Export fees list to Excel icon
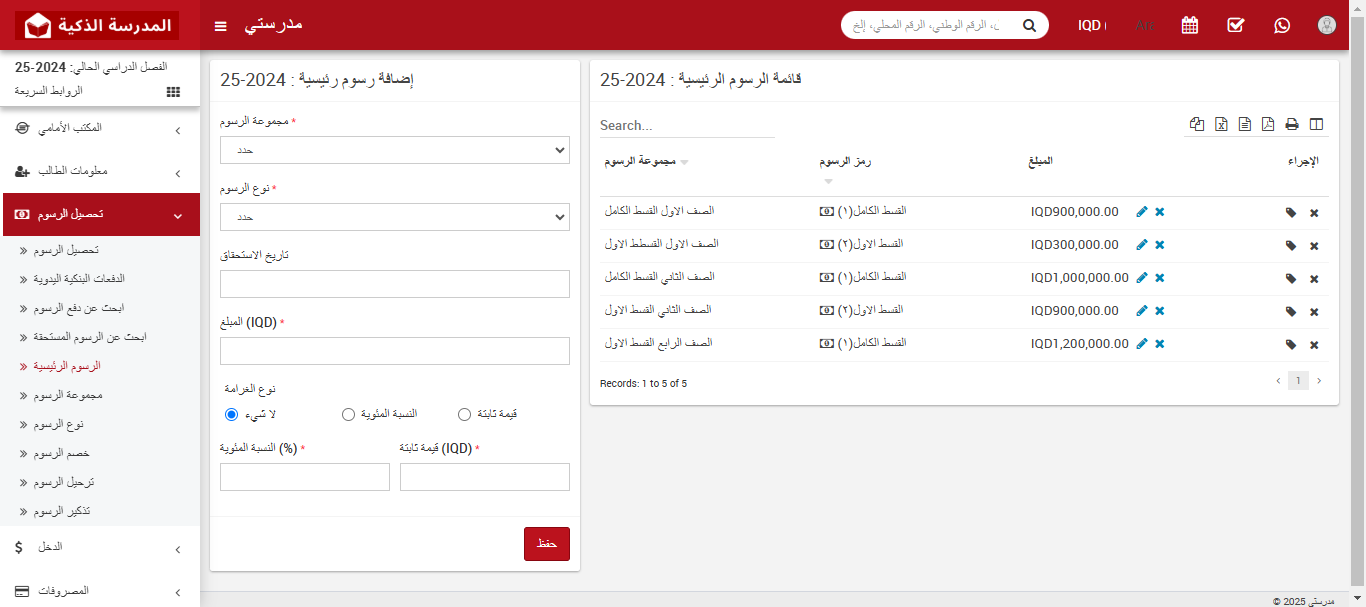Image resolution: width=1366 pixels, height=607 pixels. coord(1221,125)
